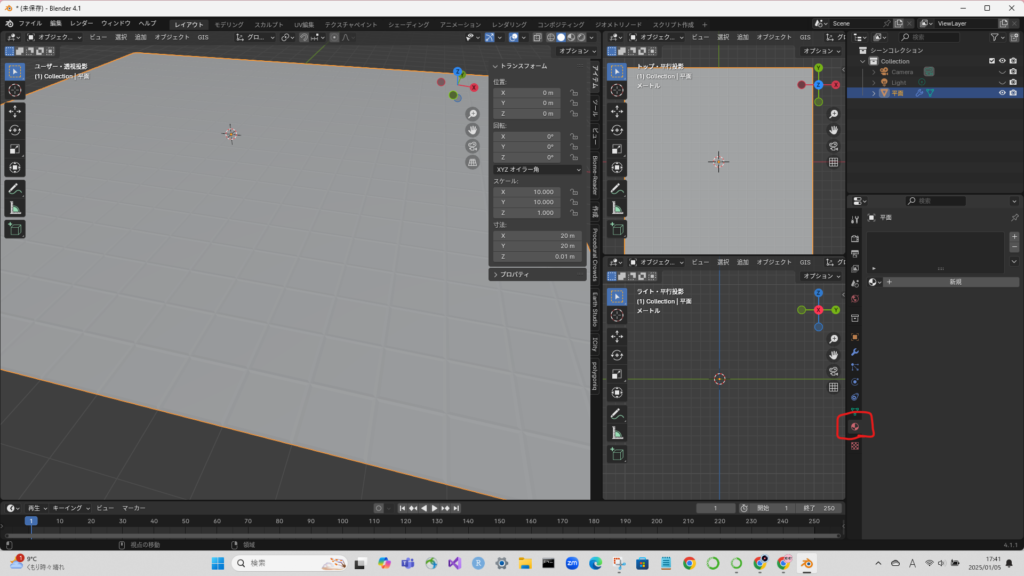Image resolution: width=1024 pixels, height=576 pixels.
Task: Open the オプション button in the main viewport header
Action: pyautogui.click(x=574, y=50)
